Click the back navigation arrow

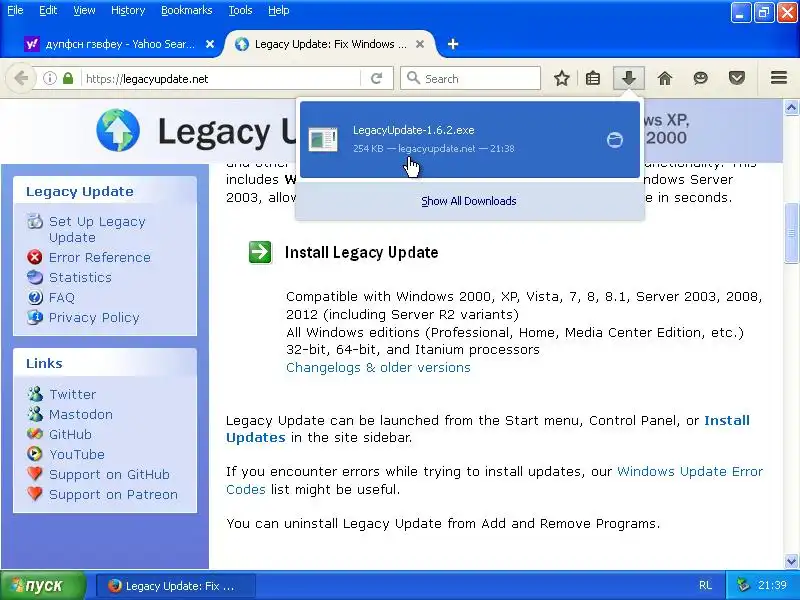pyautogui.click(x=21, y=79)
